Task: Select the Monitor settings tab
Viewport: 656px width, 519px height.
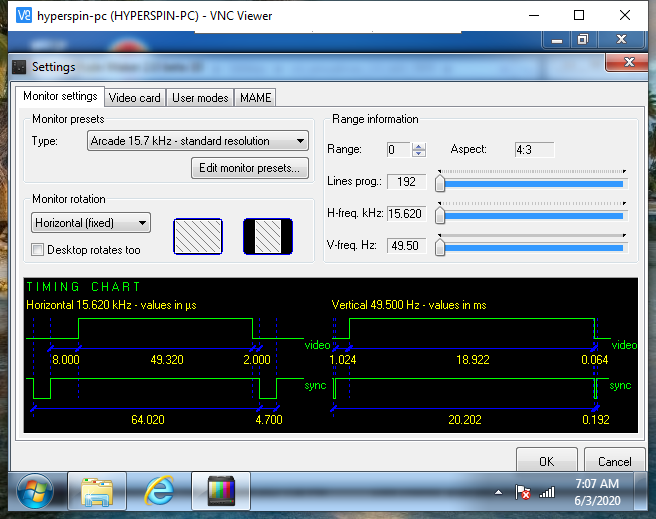Action: click(x=60, y=96)
